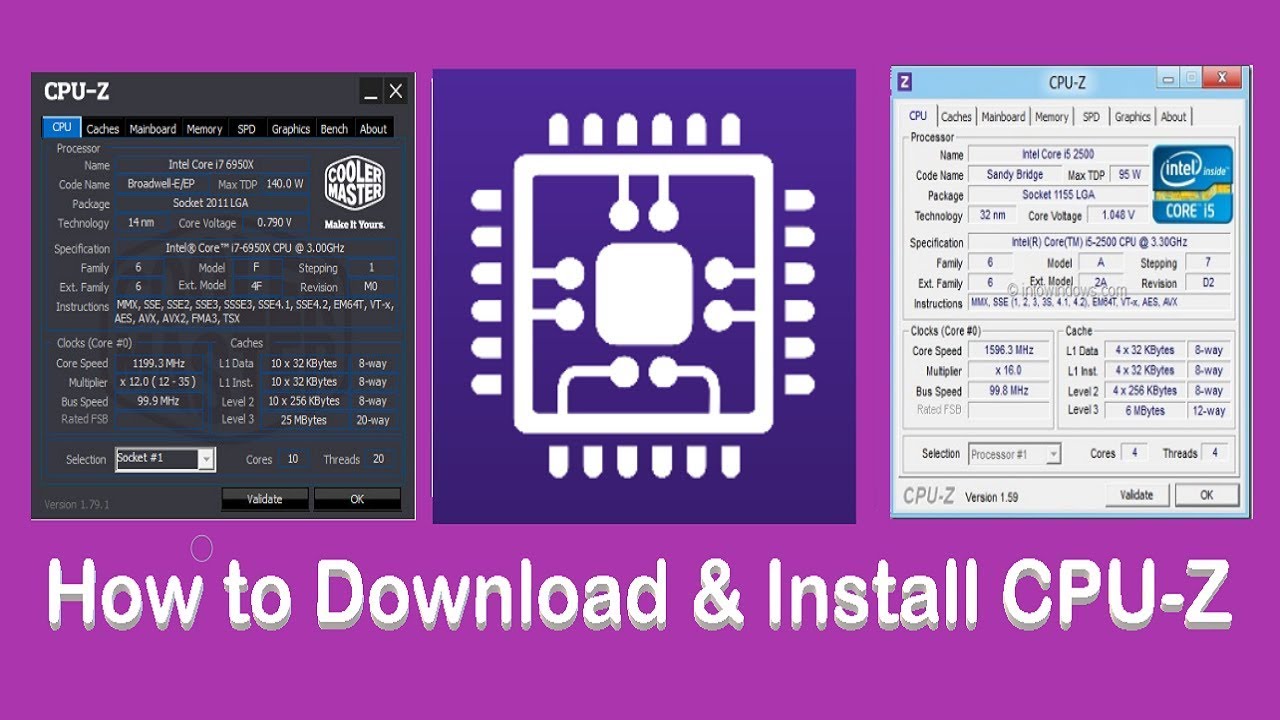Click the i5-2500 CPU @ 3.30GHz specification field
The height and width of the screenshot is (720, 1280).
[x=1100, y=243]
